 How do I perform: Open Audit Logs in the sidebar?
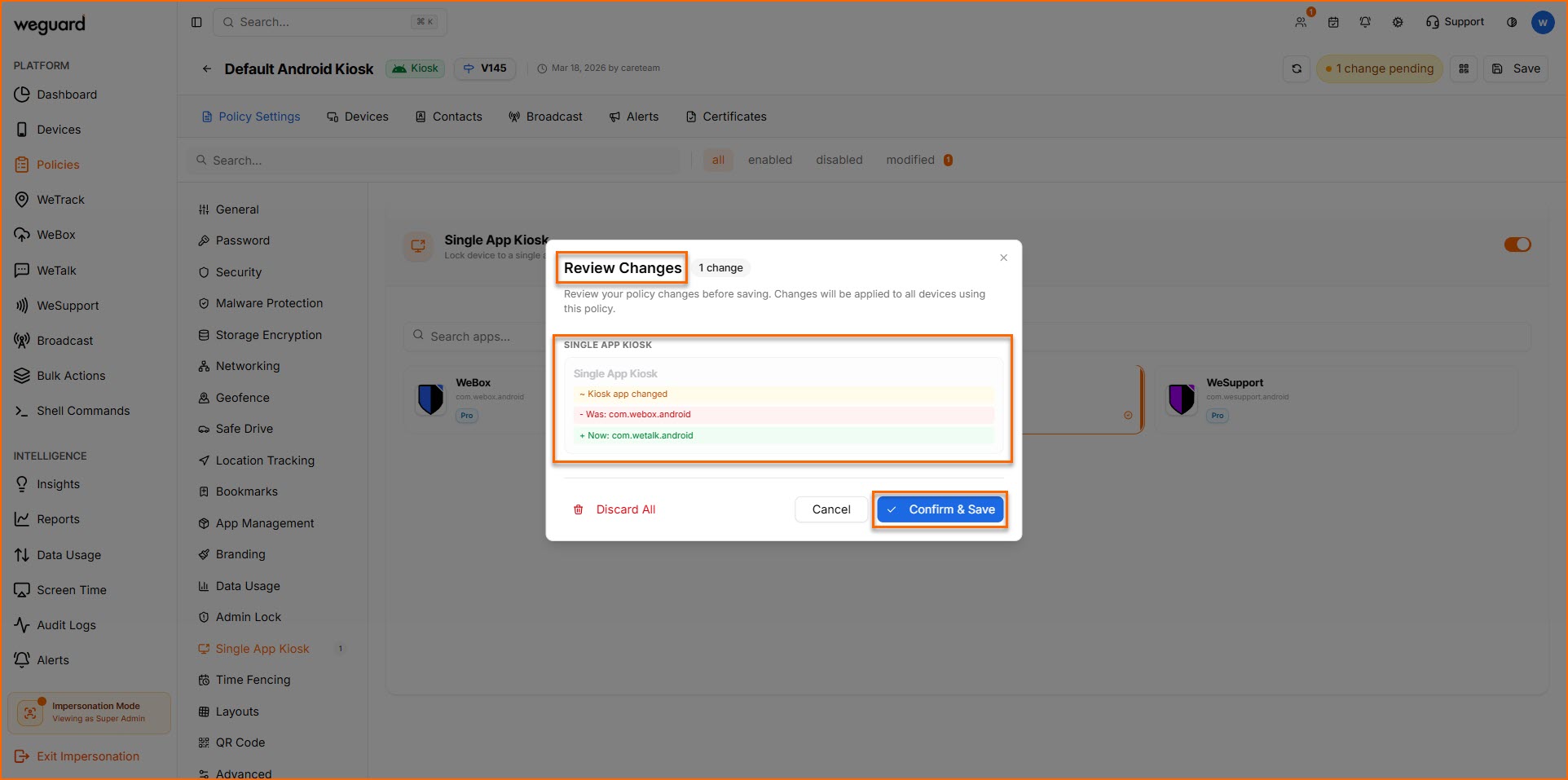66,625
